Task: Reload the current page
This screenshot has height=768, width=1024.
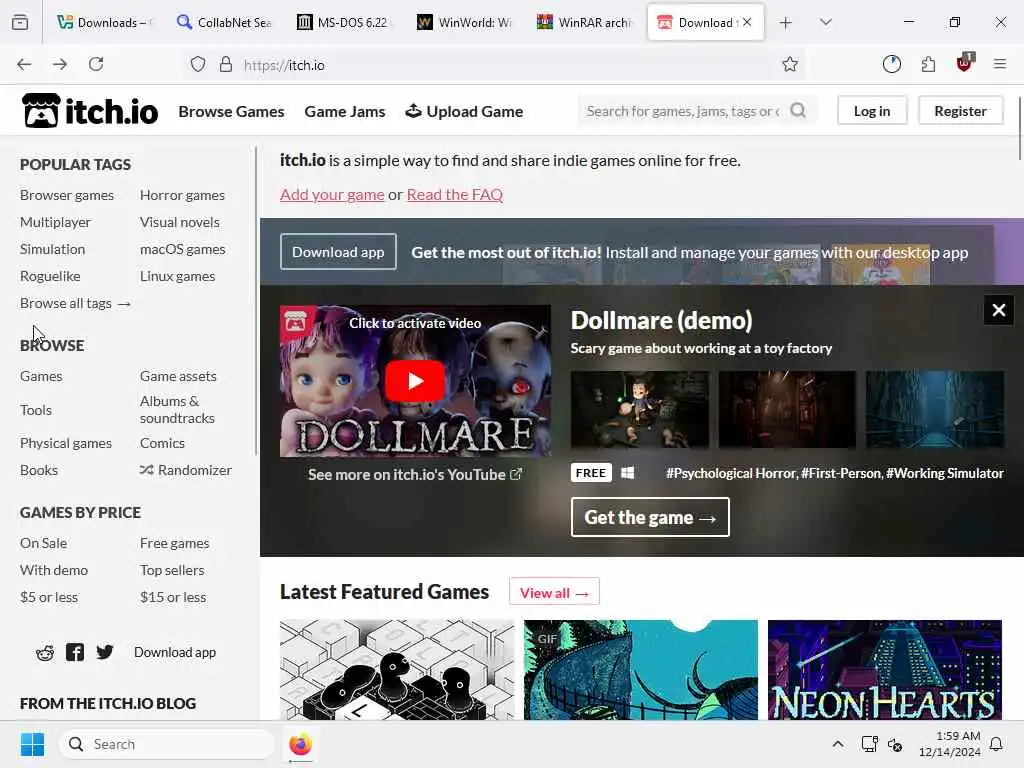Action: [x=96, y=64]
